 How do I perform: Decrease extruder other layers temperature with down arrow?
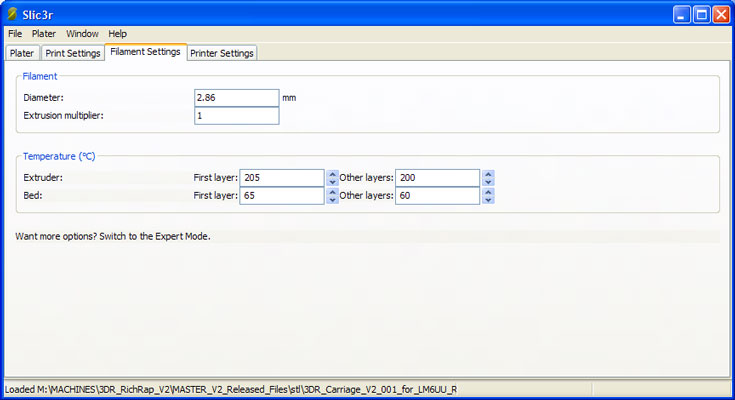click(488, 182)
